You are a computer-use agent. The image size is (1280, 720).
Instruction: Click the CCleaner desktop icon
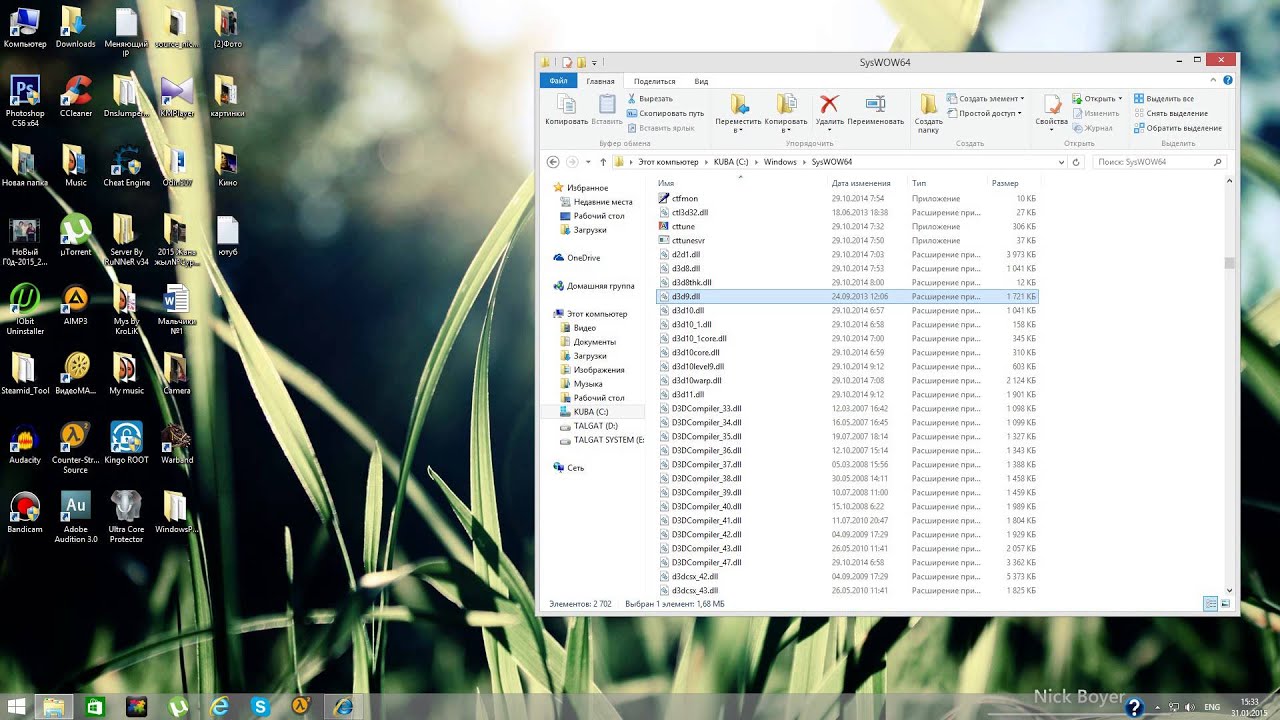click(76, 97)
